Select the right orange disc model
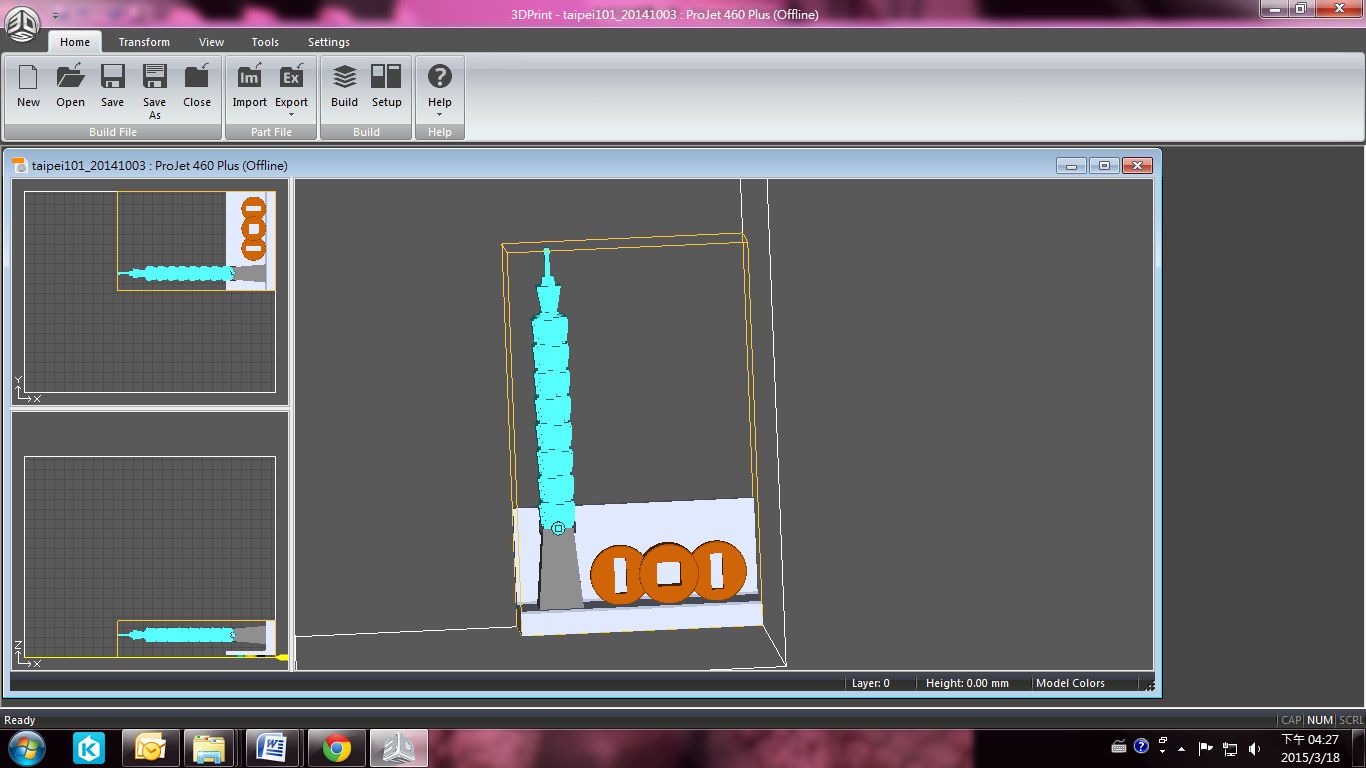 click(720, 571)
